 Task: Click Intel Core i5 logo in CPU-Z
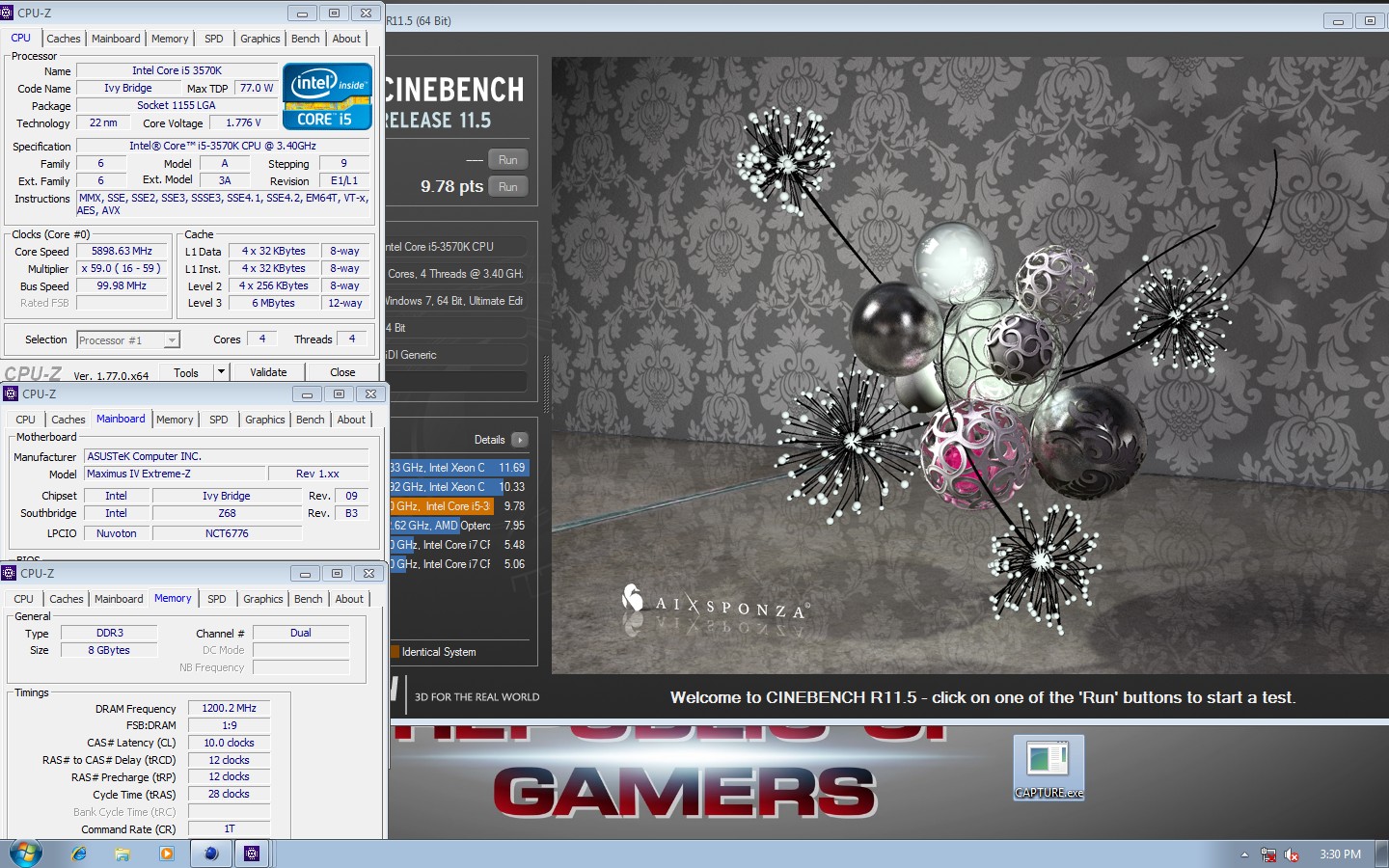327,96
